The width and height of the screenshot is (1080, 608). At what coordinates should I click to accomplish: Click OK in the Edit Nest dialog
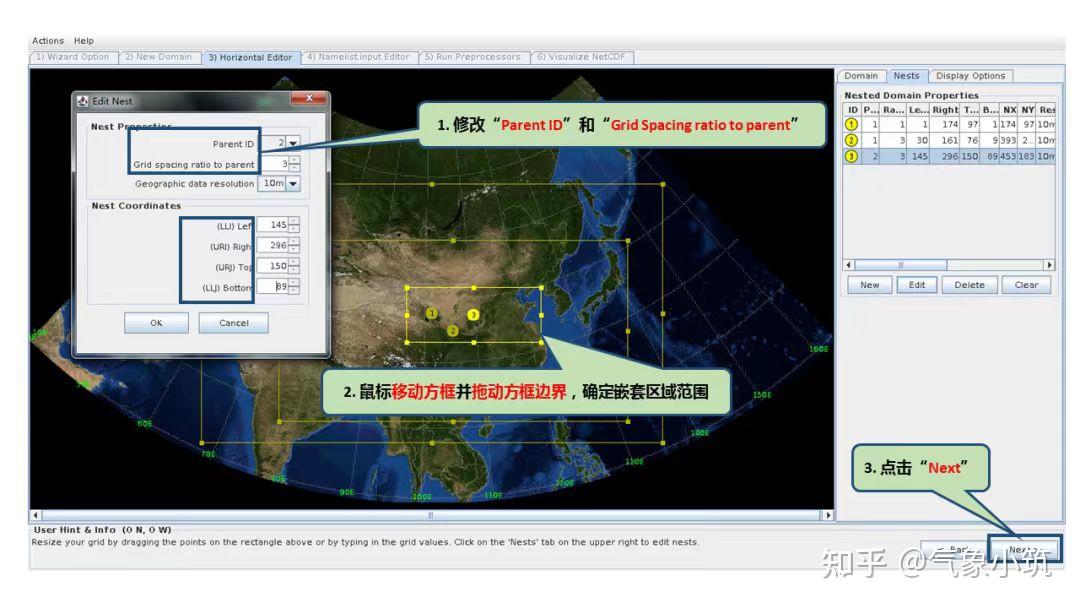pos(156,322)
